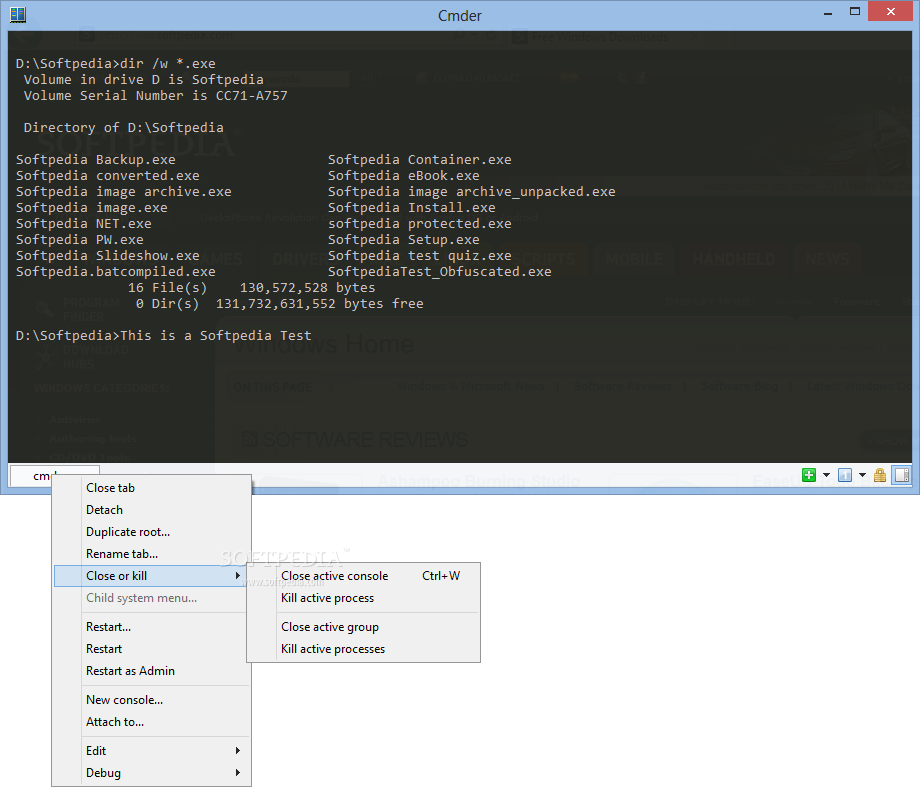920x787 pixels.
Task: Click 'Directory of D:\Softpedia' line
Action: 123,128
